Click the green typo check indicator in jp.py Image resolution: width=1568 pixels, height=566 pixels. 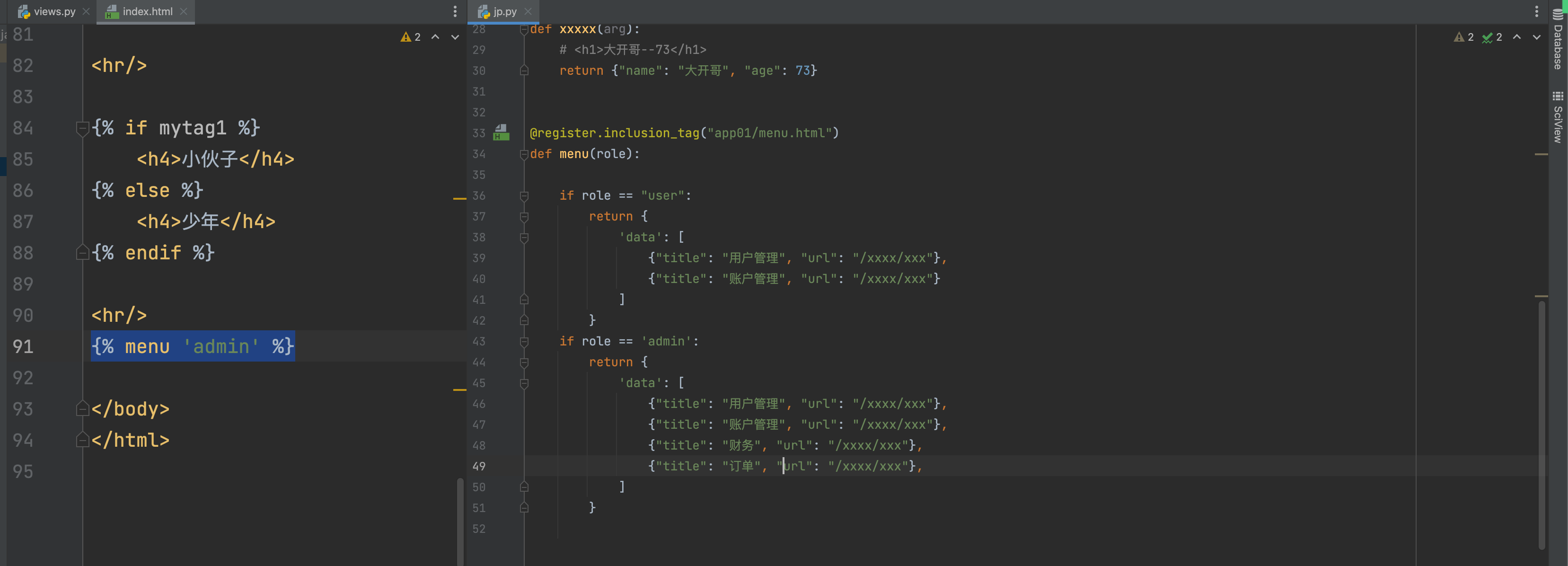(1492, 37)
